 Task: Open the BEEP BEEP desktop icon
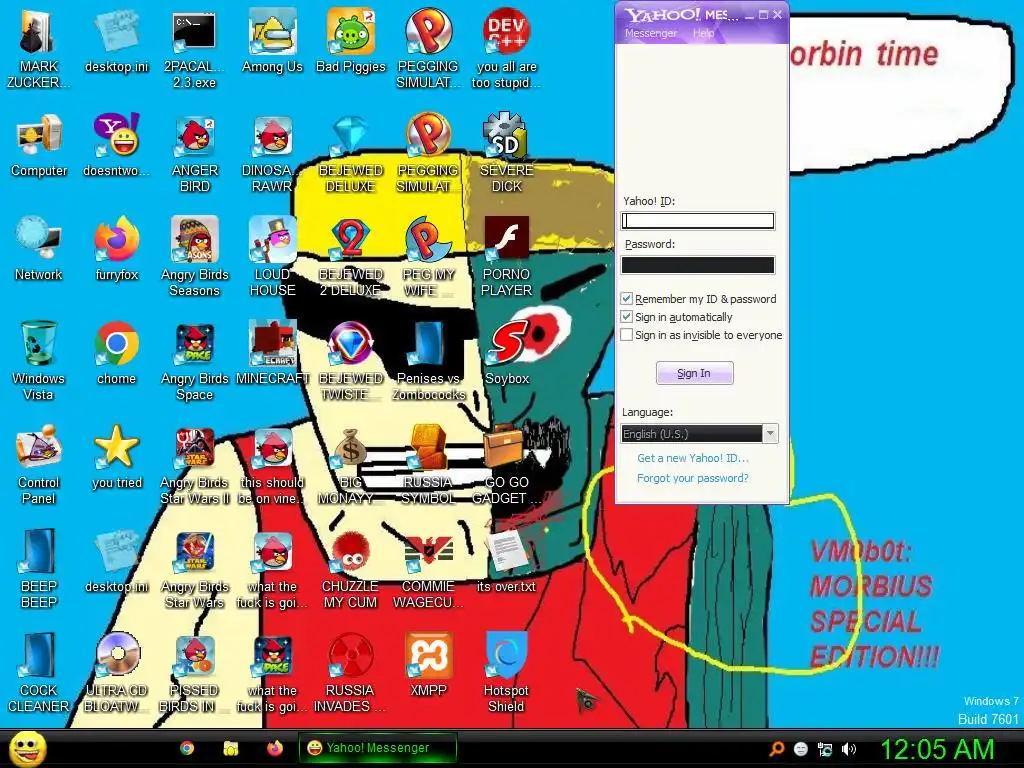point(39,567)
